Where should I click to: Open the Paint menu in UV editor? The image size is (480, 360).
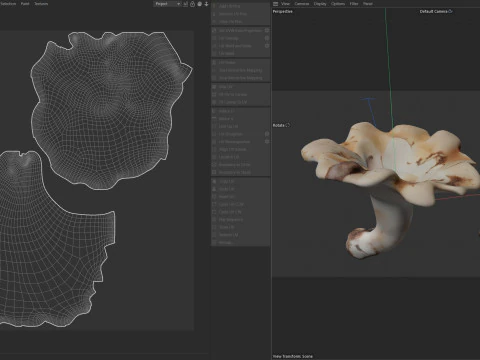(25, 4)
